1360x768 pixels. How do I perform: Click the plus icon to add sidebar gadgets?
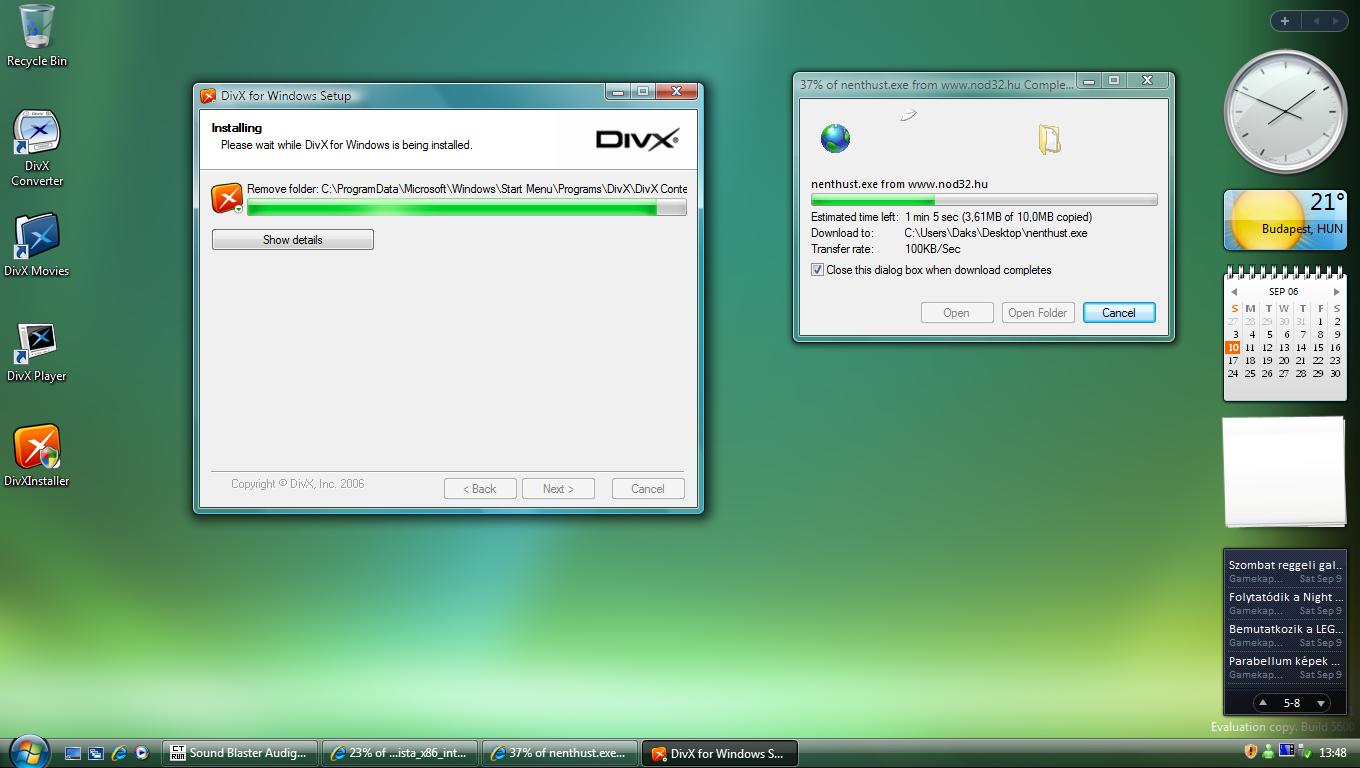pos(1285,20)
